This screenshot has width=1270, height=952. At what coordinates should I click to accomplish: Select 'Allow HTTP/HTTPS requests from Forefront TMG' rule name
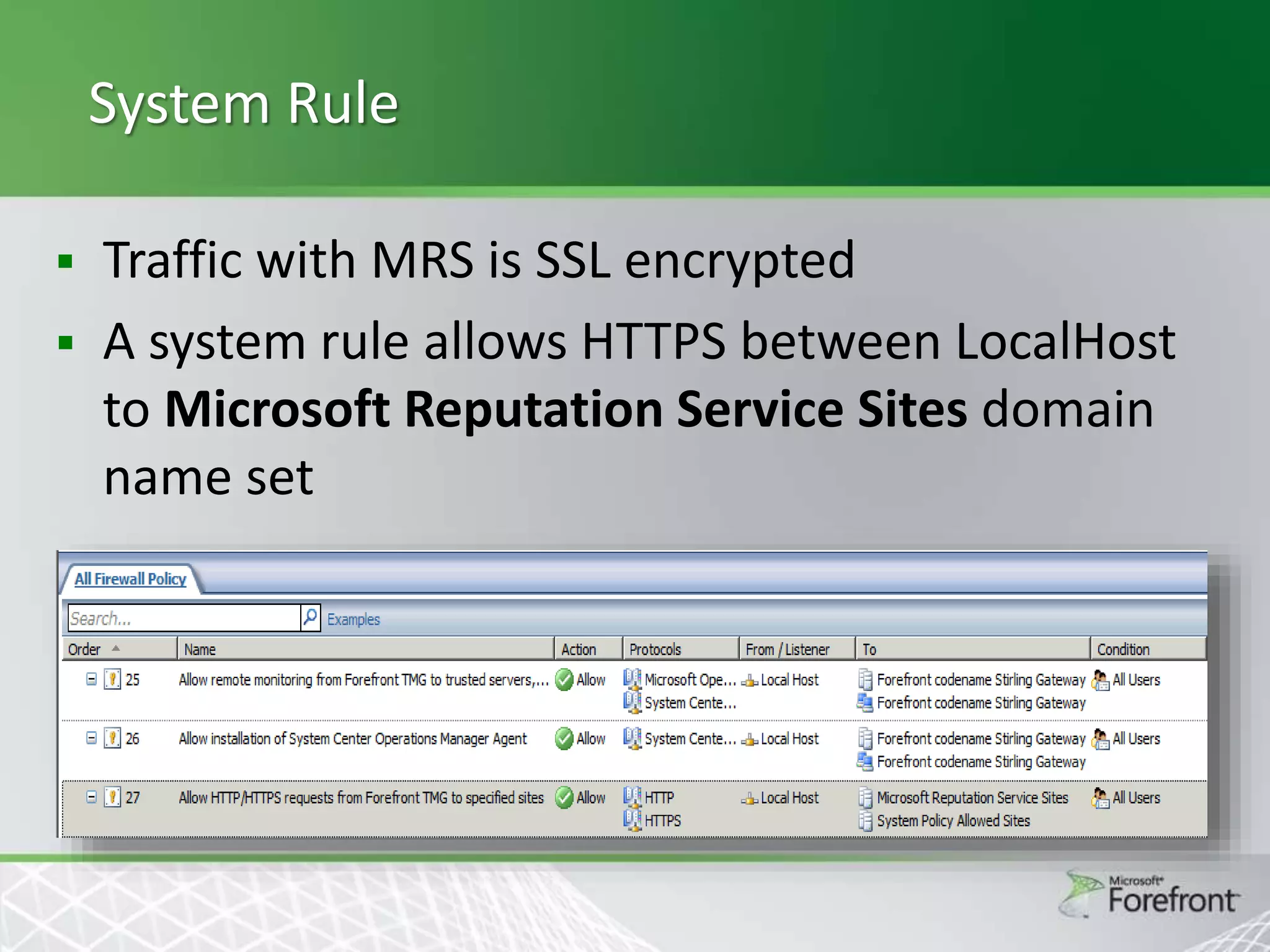(x=361, y=798)
